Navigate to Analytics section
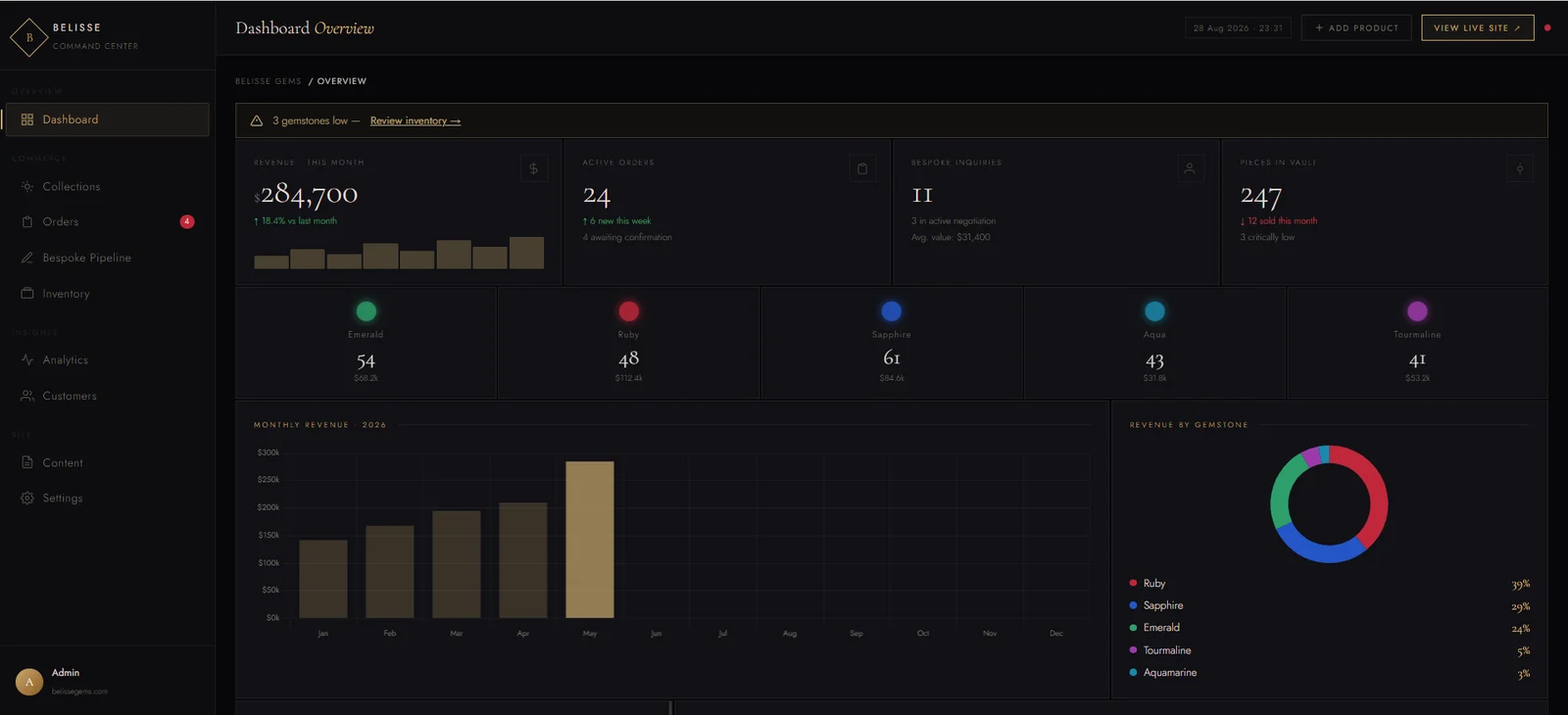The image size is (1568, 715). pos(107,359)
